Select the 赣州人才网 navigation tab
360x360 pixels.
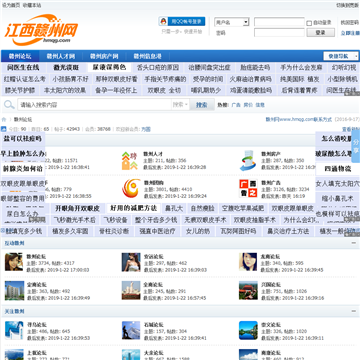coord(61,56)
